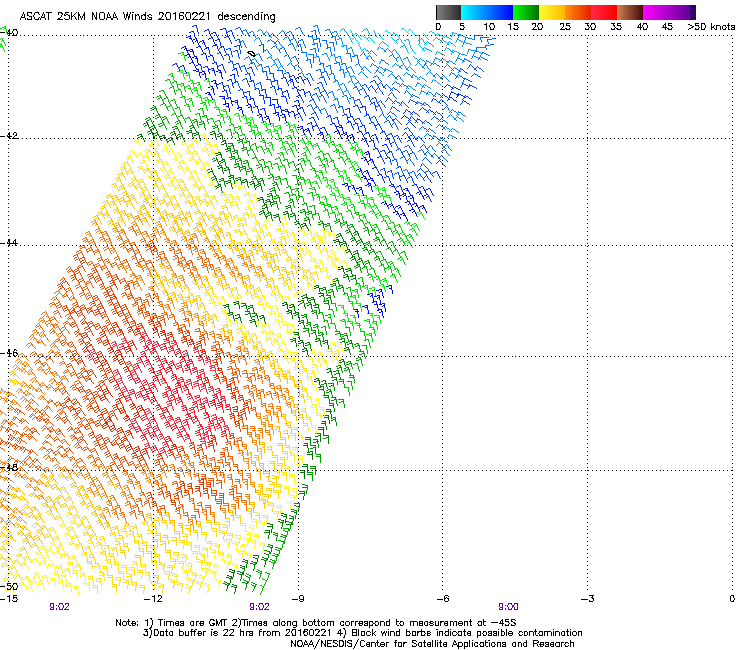Click the dark purple 45-50 knots swatch
This screenshot has height=650, width=740.
click(682, 12)
